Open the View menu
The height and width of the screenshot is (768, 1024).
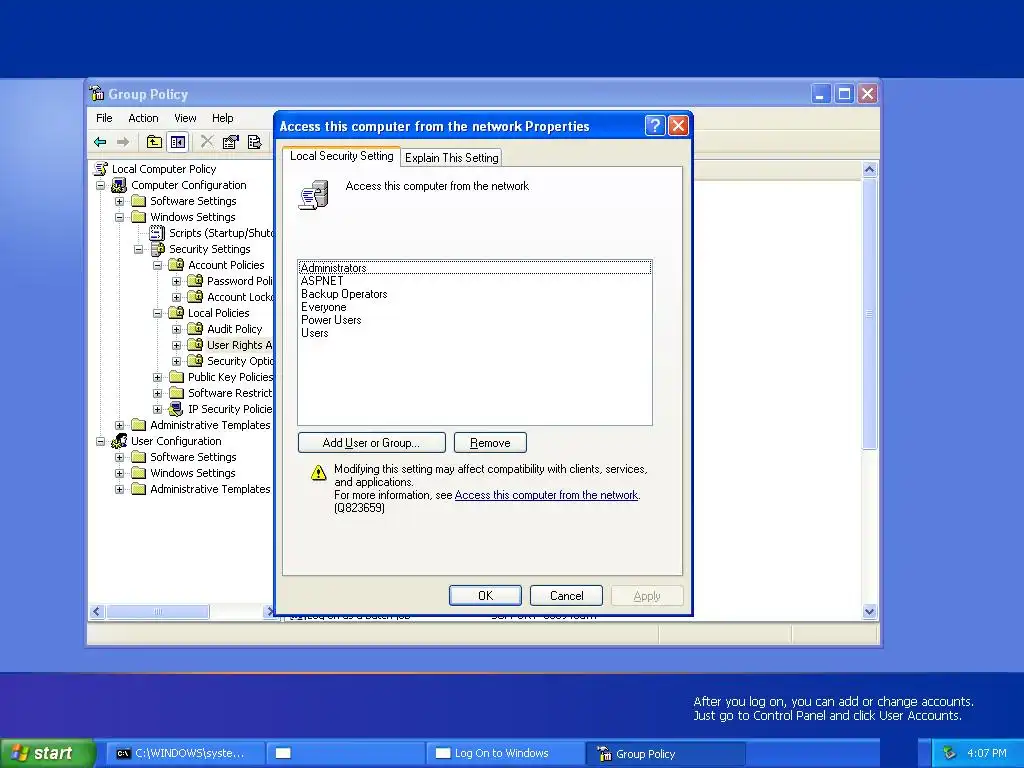pyautogui.click(x=185, y=118)
